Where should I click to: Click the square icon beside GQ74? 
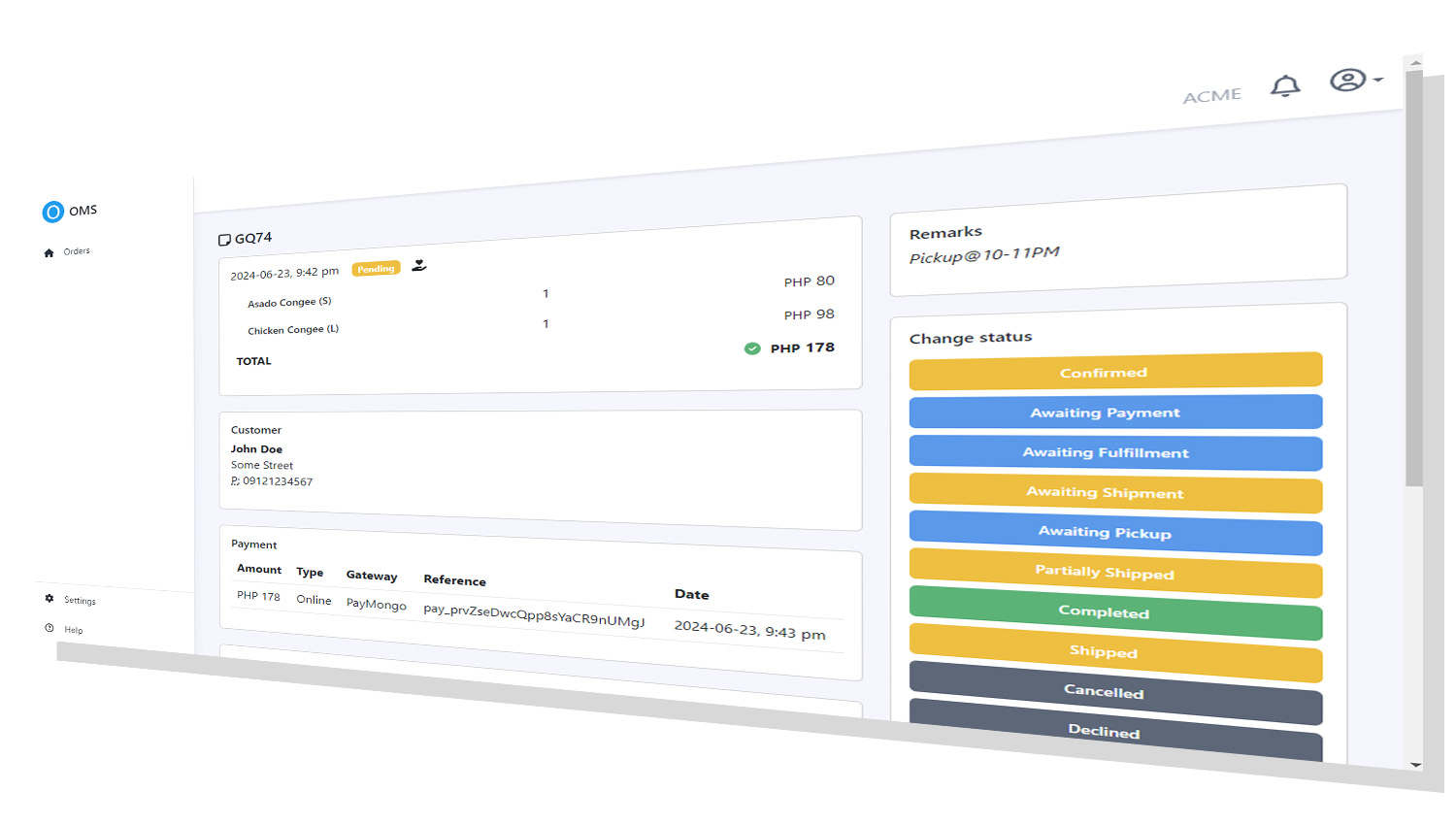coord(224,240)
